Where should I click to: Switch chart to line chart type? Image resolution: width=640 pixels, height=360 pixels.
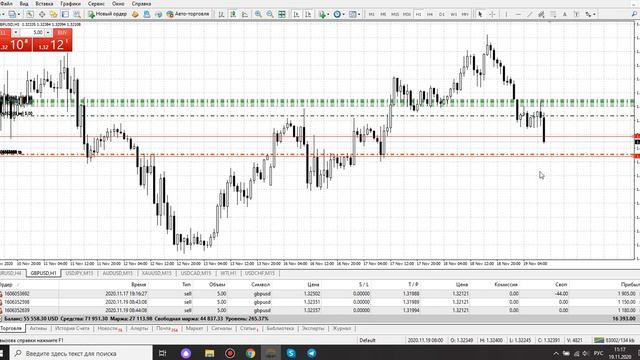pos(244,14)
